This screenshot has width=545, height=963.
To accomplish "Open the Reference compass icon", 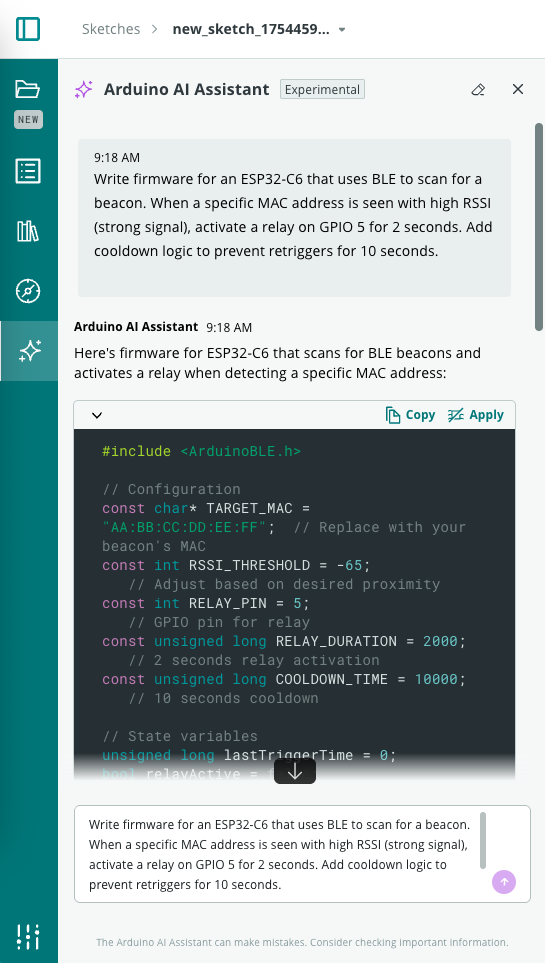I will [28, 291].
